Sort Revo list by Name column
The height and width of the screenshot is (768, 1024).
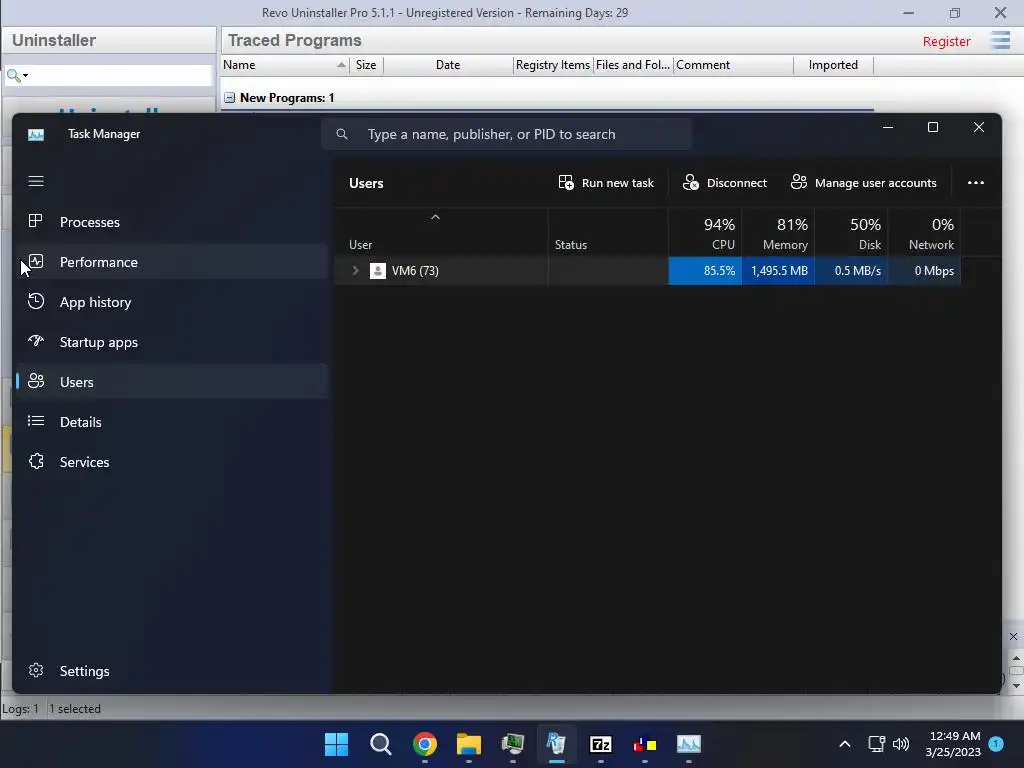point(285,65)
